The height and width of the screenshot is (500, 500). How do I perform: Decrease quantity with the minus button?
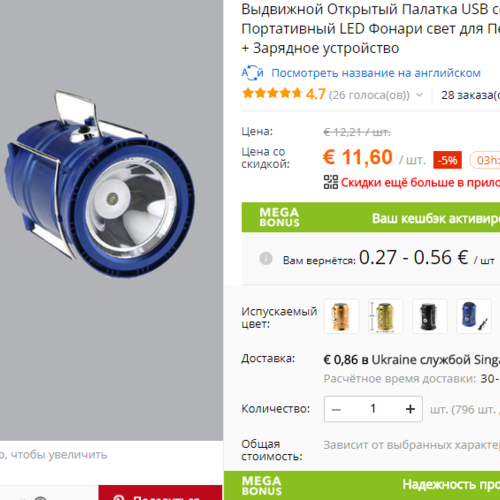tap(336, 409)
